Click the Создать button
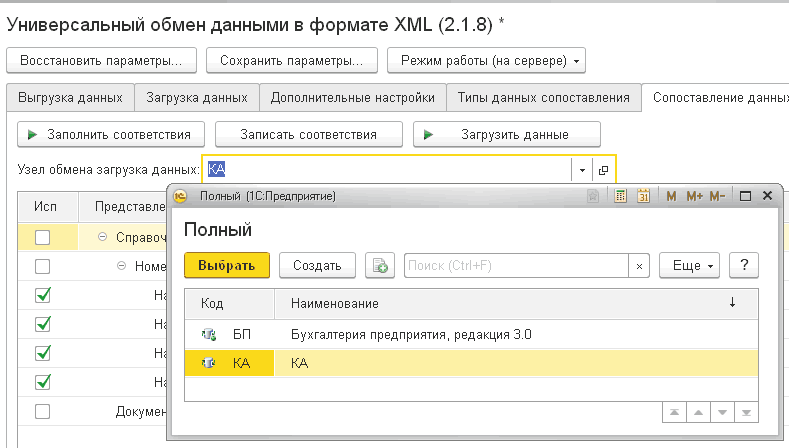789x448 pixels. (x=318, y=265)
